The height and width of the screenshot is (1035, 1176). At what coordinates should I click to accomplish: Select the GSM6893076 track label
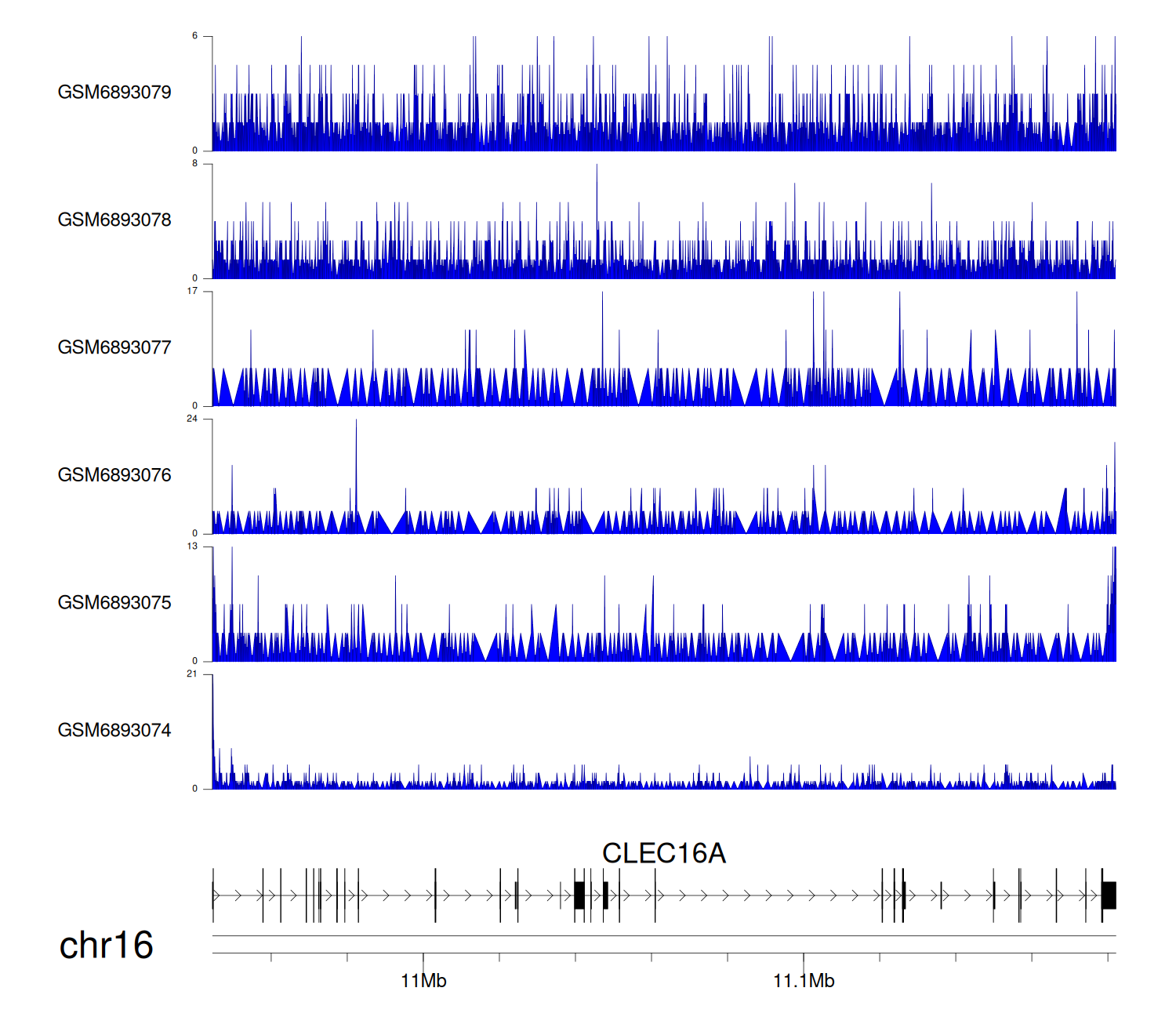coord(114,475)
